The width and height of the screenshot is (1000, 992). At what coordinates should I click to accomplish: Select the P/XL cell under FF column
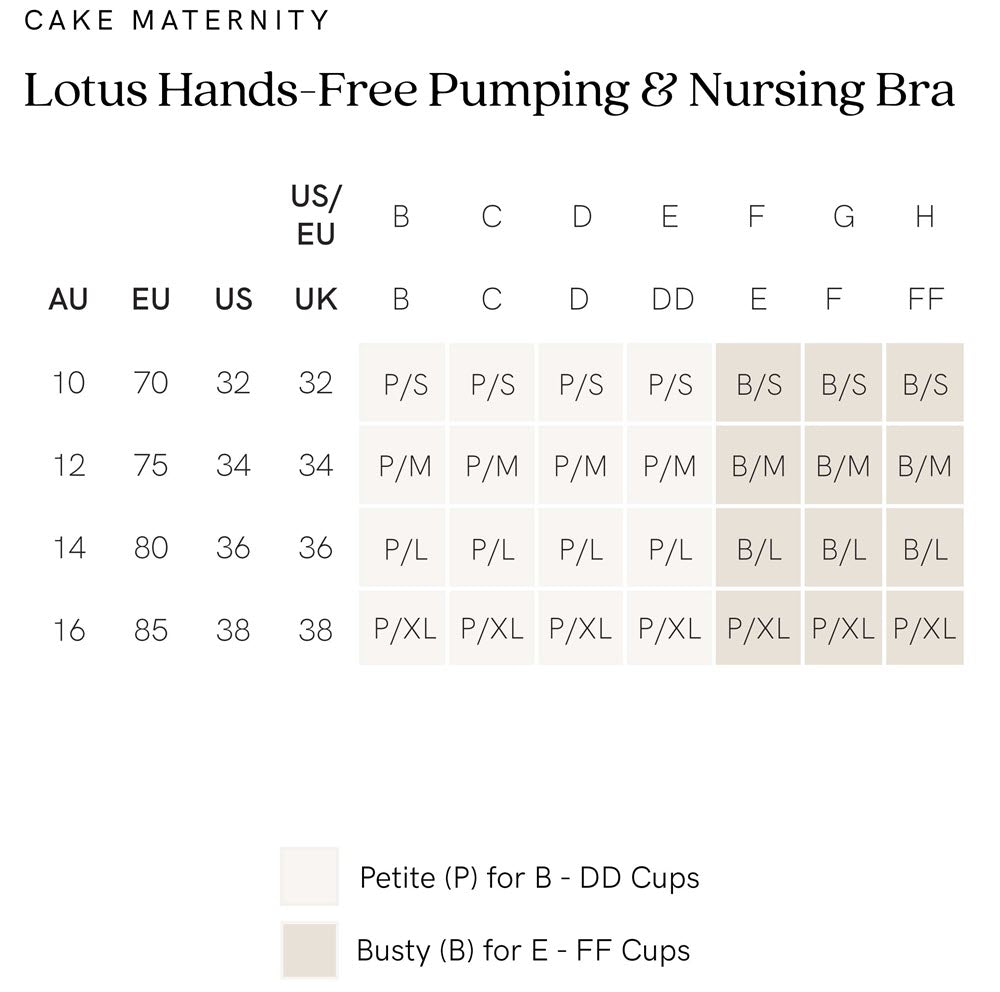click(x=925, y=629)
